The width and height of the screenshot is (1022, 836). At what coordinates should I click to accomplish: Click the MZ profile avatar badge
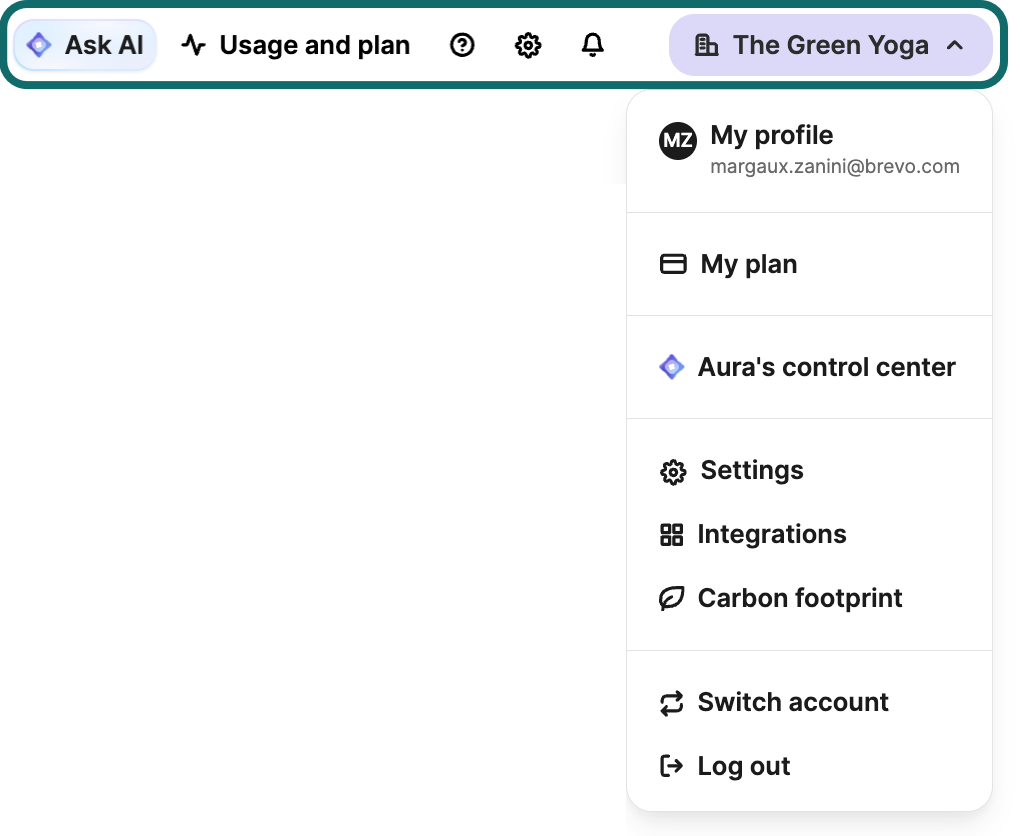(x=678, y=141)
